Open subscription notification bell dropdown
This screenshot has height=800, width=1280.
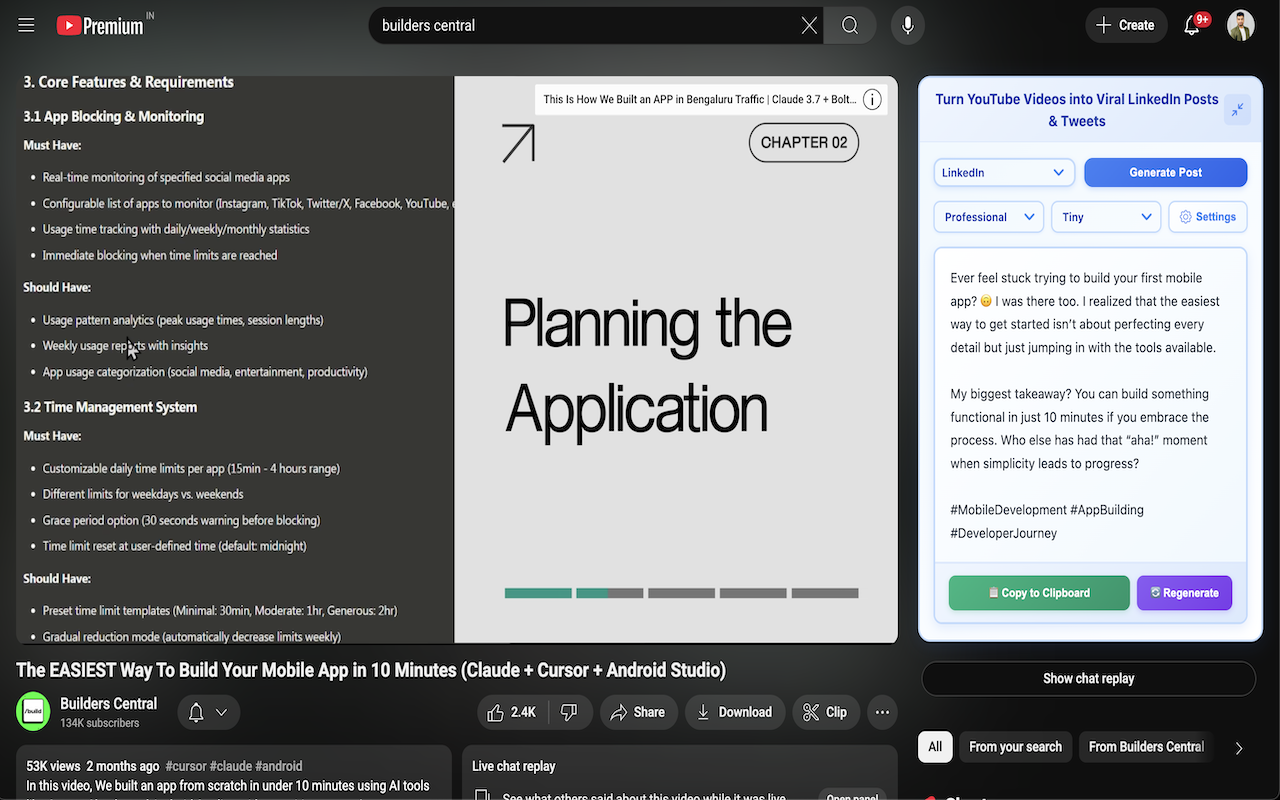[x=209, y=712]
